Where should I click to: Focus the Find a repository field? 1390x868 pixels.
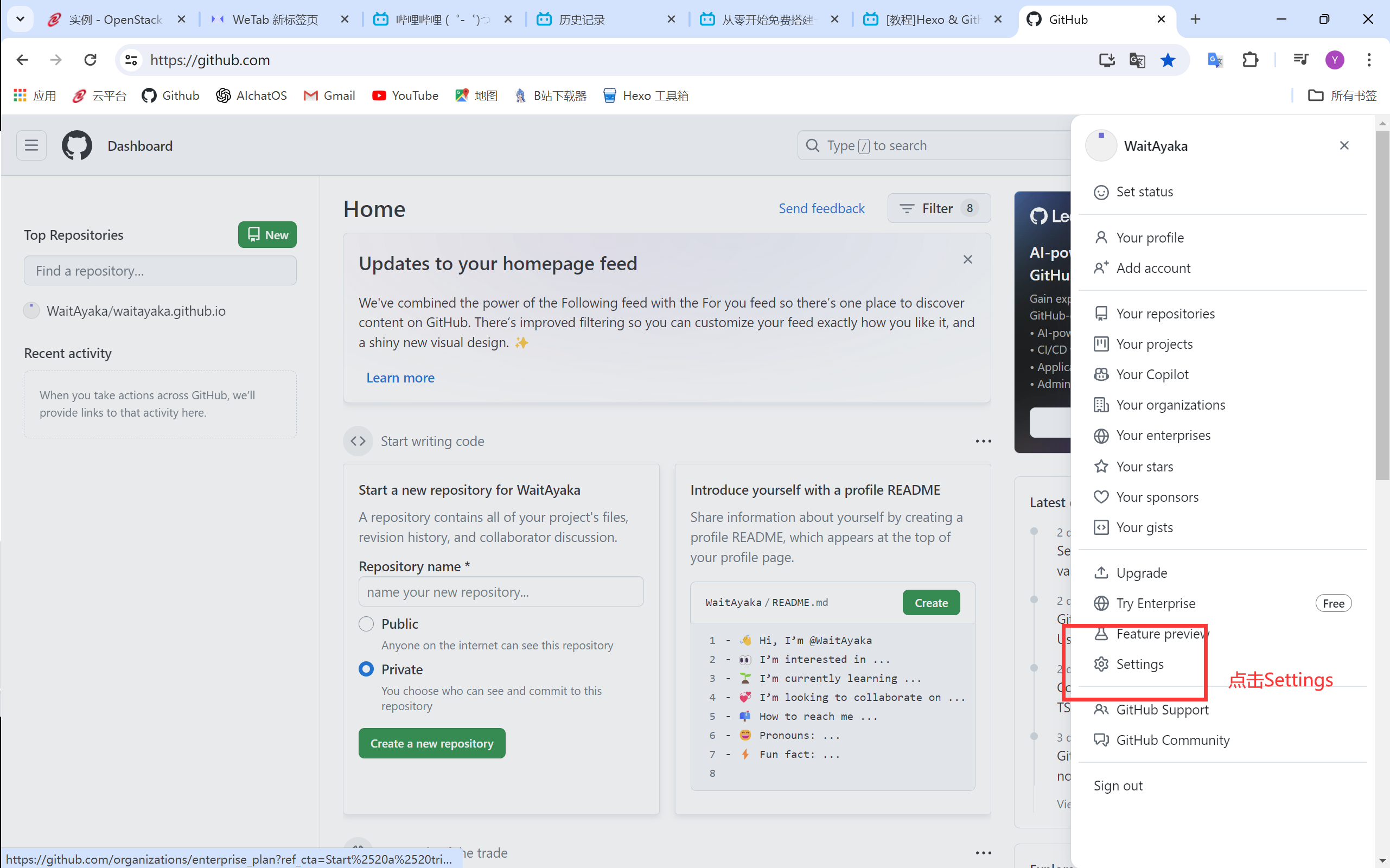click(160, 270)
